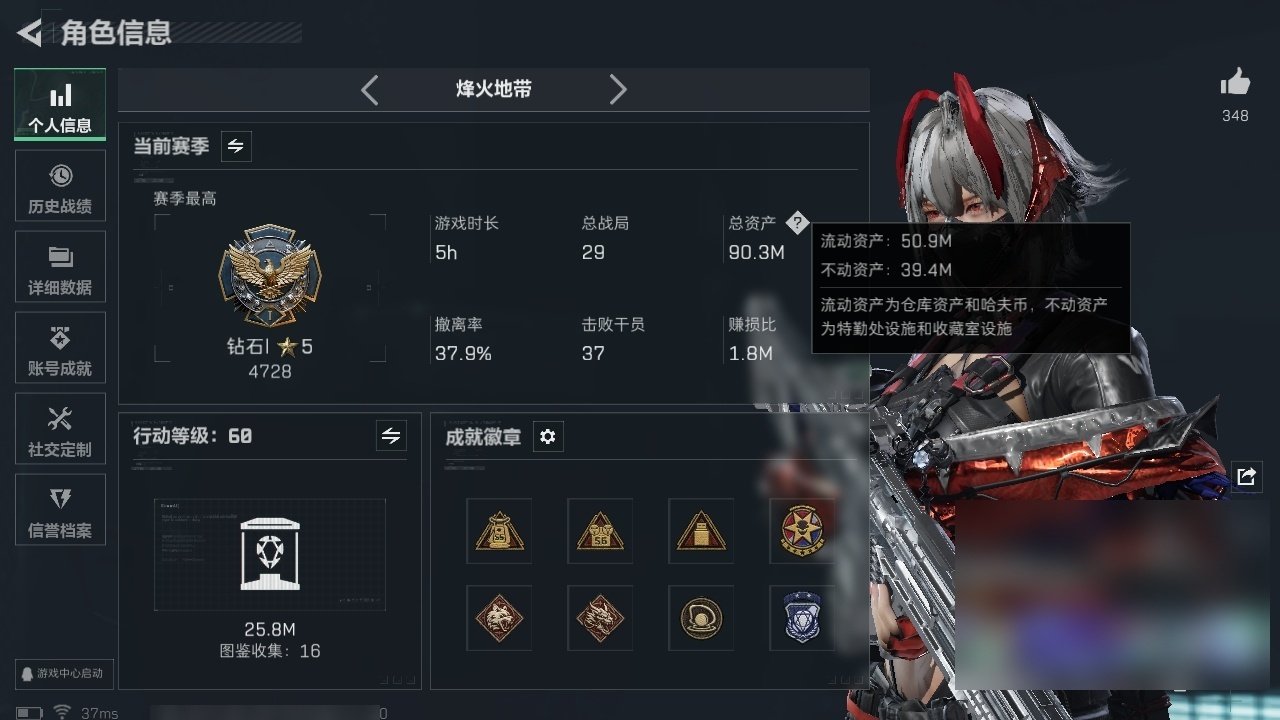Select the star medal achievement badge
Viewport: 1280px width, 720px height.
[x=802, y=531]
